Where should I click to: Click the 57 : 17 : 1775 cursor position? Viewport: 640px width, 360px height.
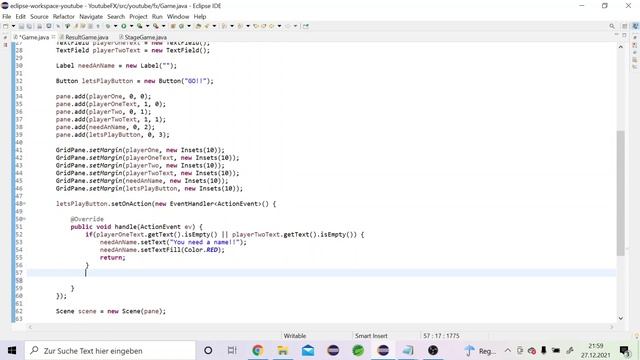point(441,336)
